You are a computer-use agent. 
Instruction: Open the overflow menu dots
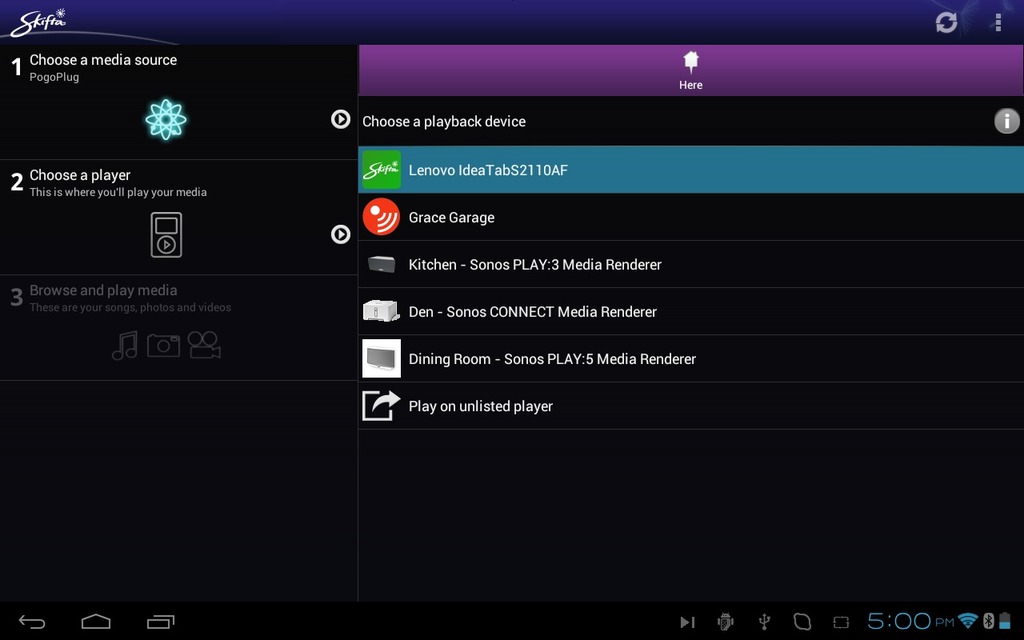pos(998,22)
